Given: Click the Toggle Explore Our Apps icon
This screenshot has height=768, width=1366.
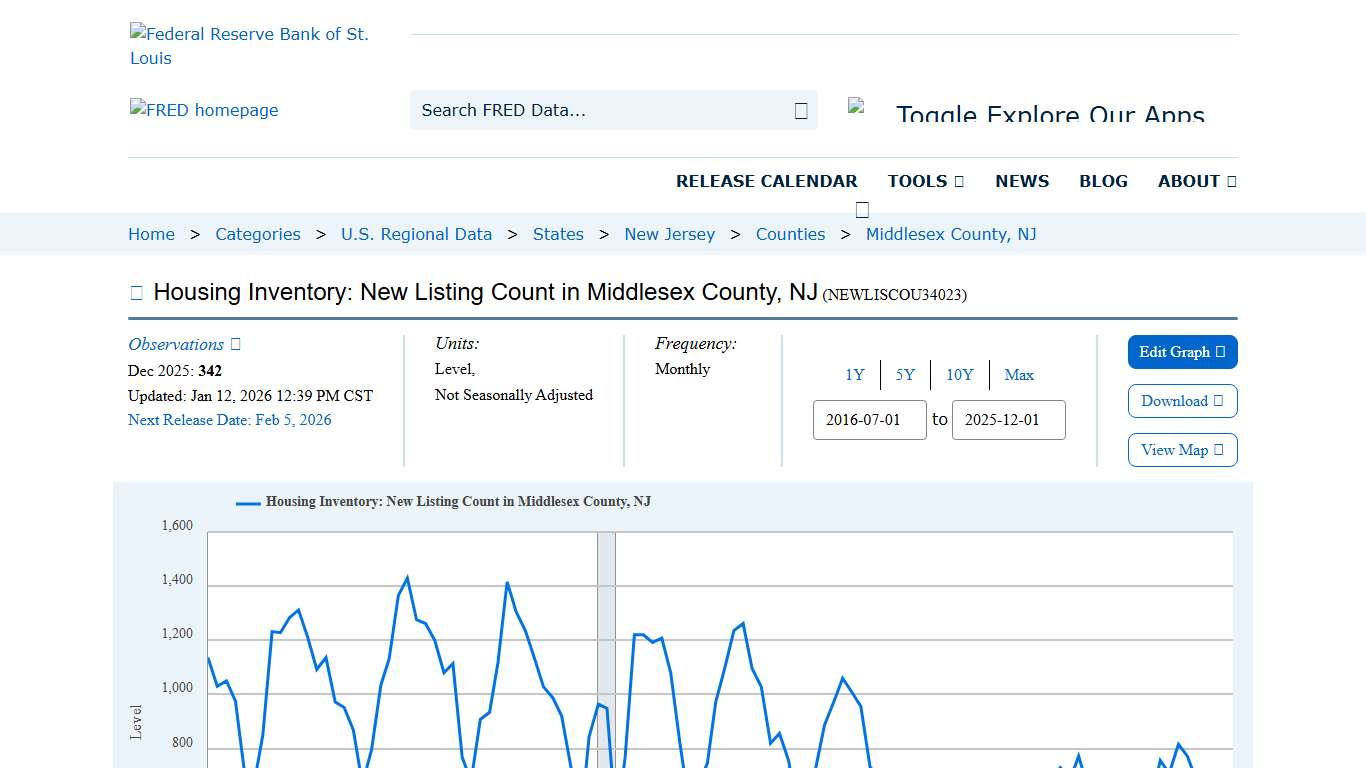Looking at the screenshot, I should pos(858,107).
